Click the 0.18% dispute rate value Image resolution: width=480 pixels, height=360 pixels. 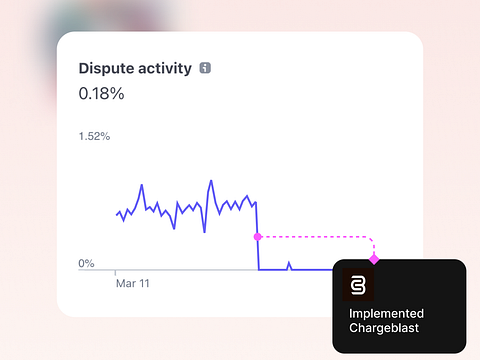[x=101, y=93]
